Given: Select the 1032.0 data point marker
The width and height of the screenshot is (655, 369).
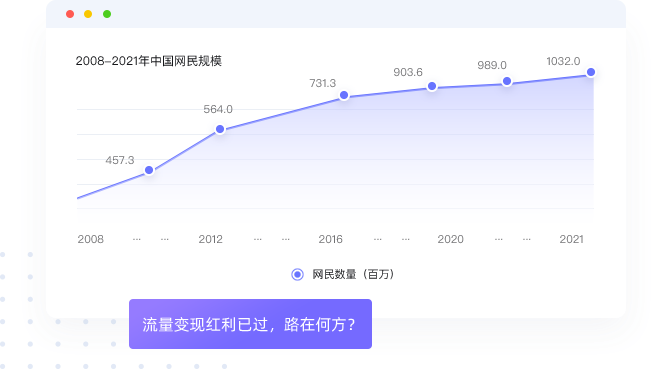Looking at the screenshot, I should (x=591, y=72).
